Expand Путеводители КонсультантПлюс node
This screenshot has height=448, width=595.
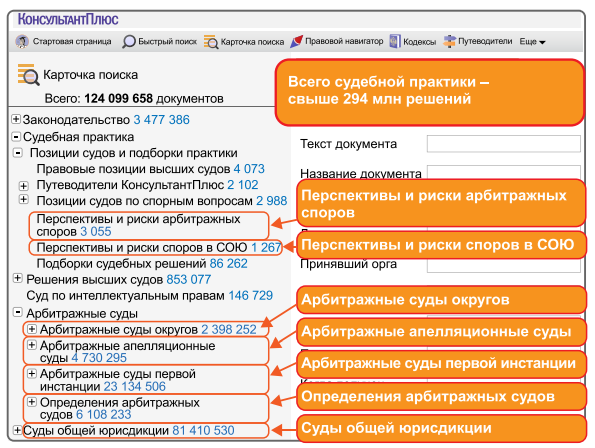point(24,185)
